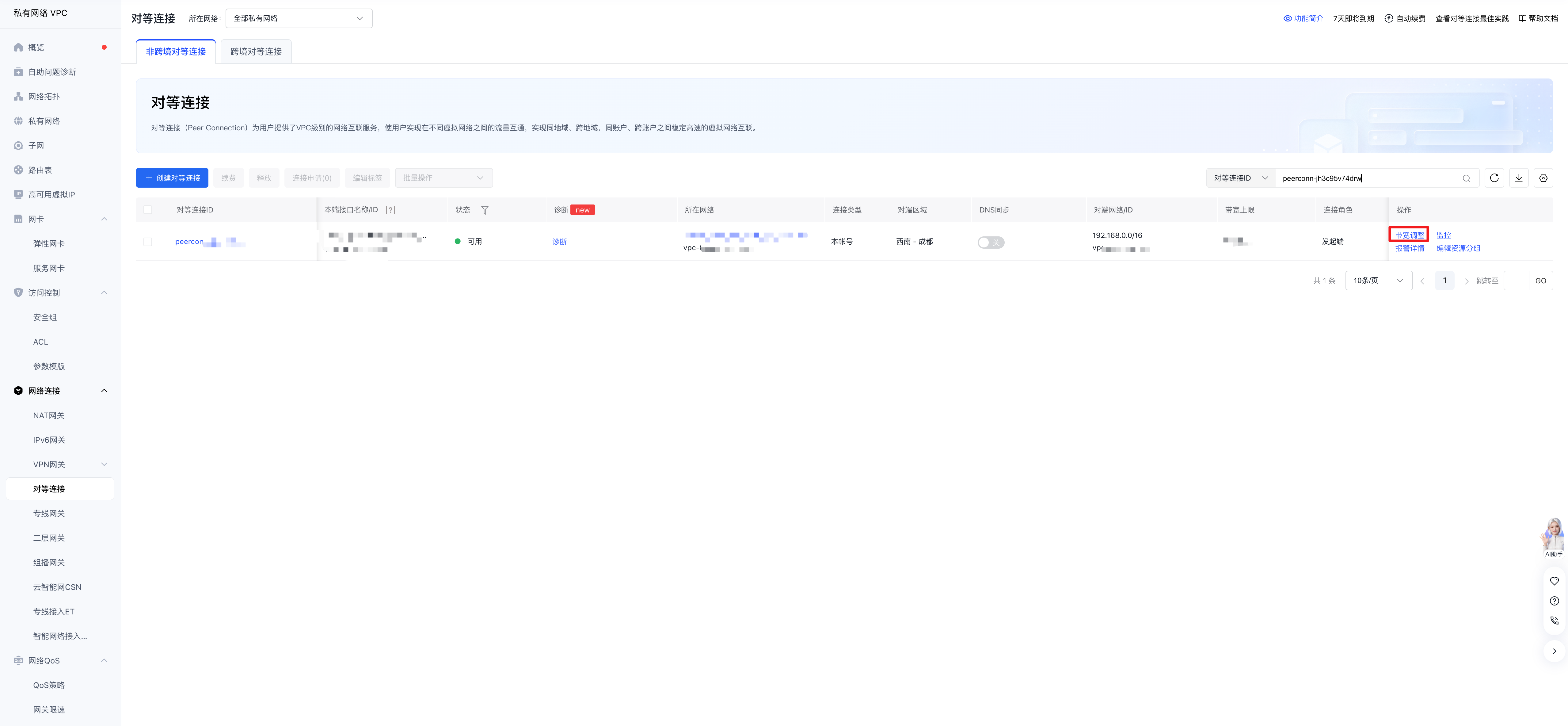This screenshot has width=1568, height=726.
Task: Click 报警详情 link
Action: pos(1410,249)
